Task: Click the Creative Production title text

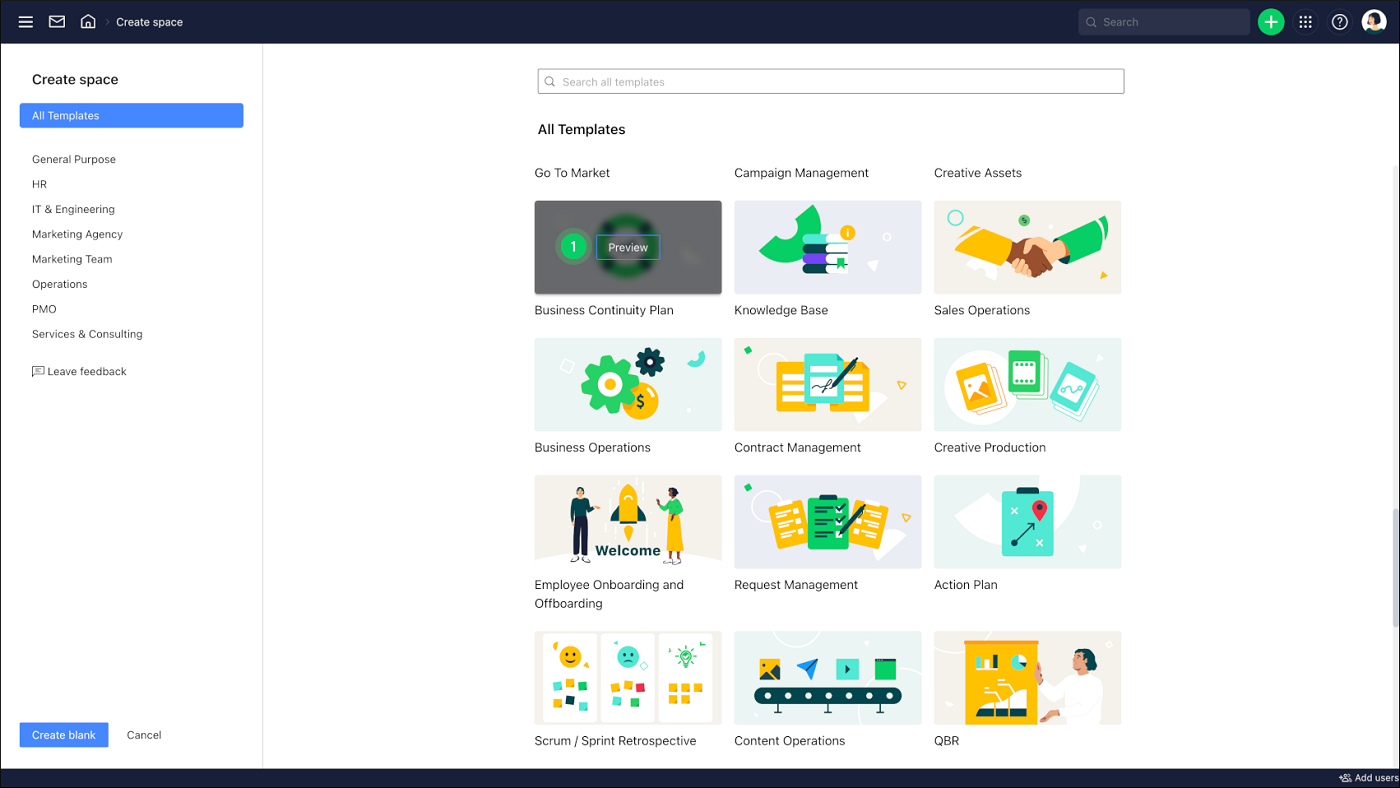Action: click(x=990, y=447)
